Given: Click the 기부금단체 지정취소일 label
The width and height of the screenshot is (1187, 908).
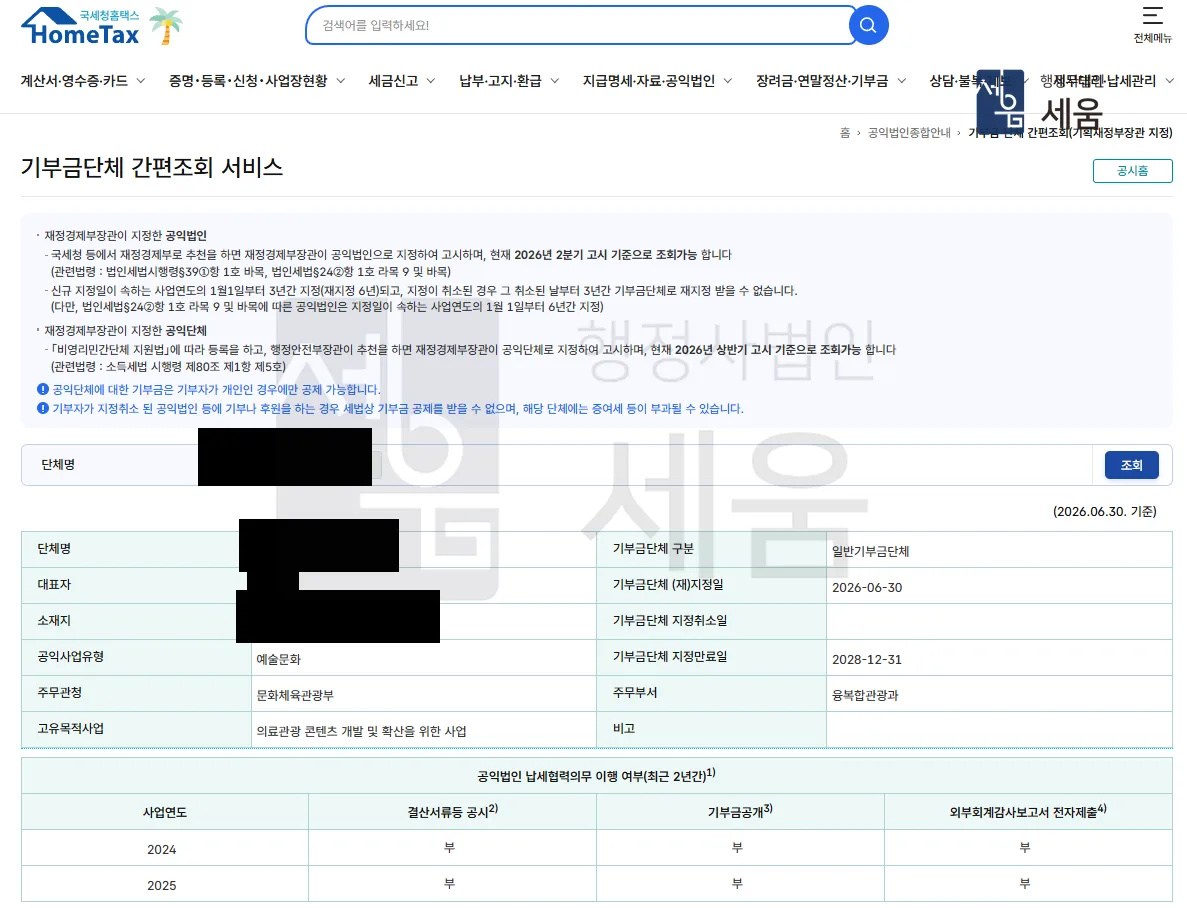Looking at the screenshot, I should [x=670, y=620].
